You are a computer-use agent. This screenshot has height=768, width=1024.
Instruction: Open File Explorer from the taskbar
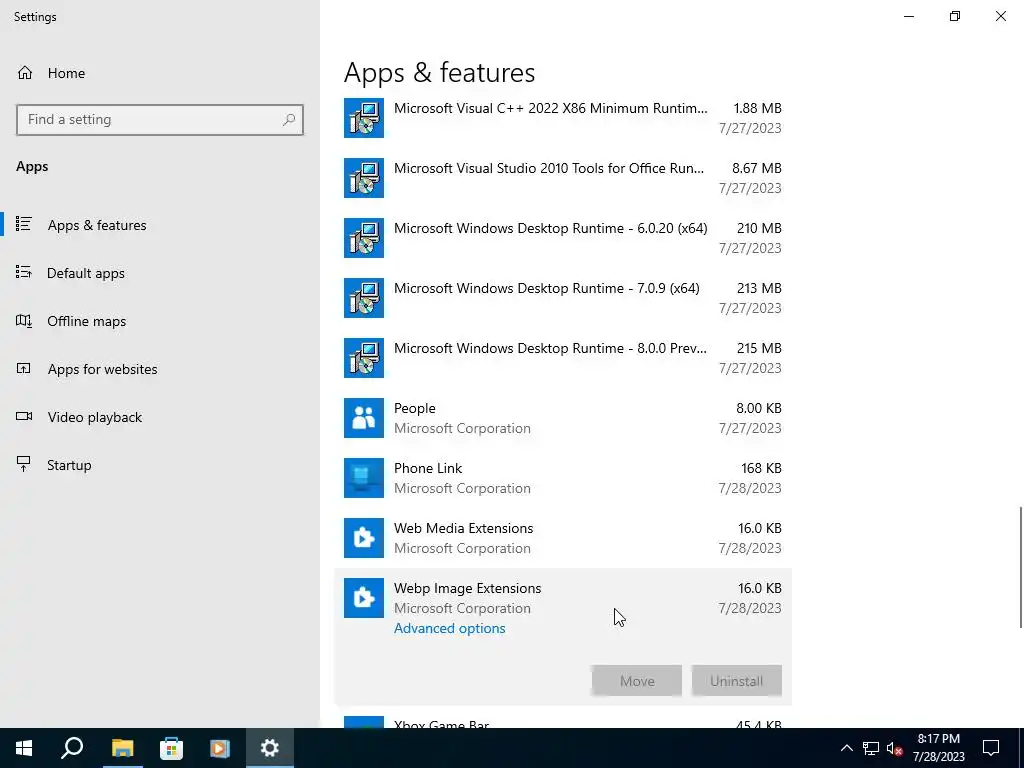122,748
